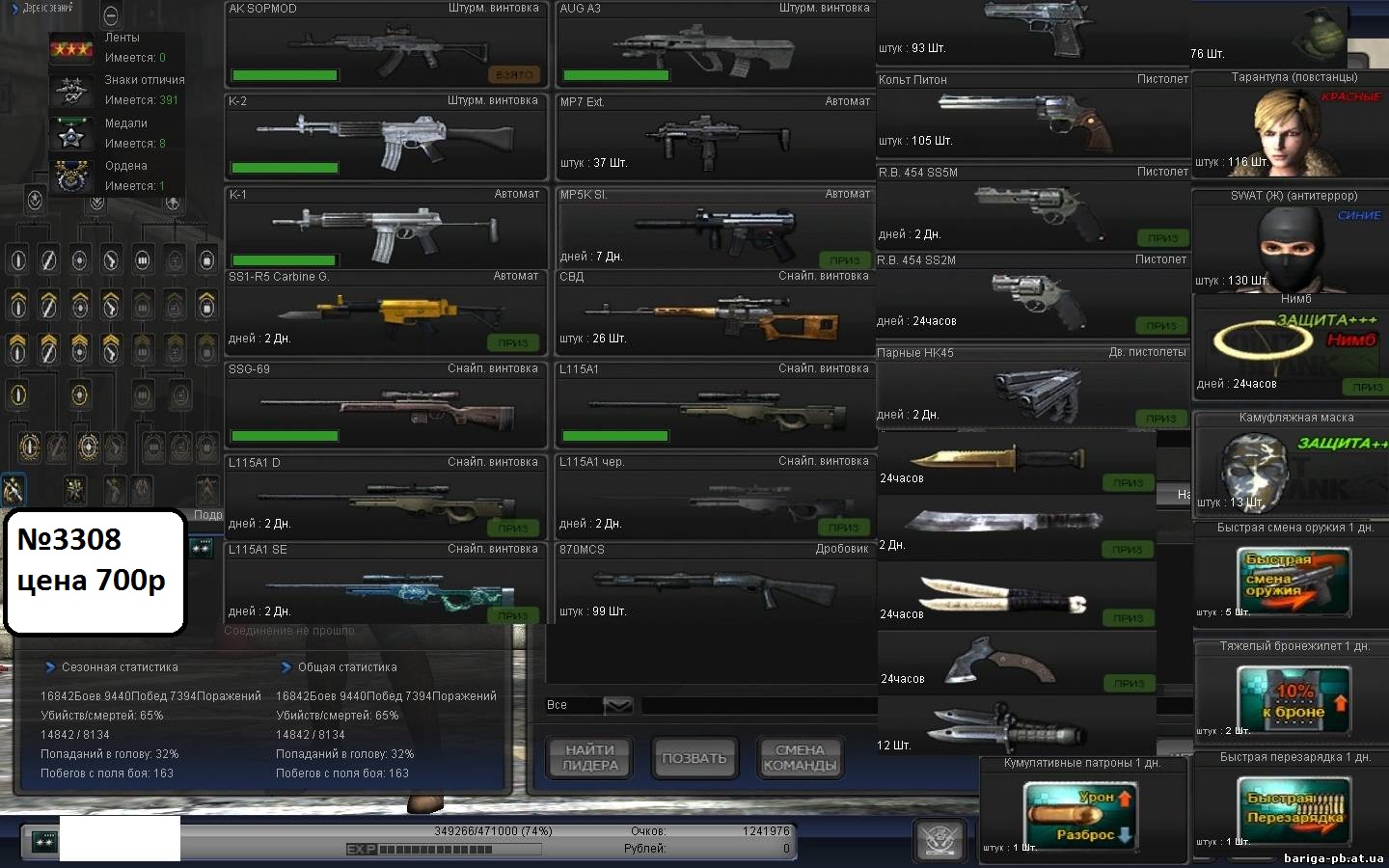Click the ПРИЗ tag on Нимб item
Viewport: 1389px width, 868px height.
(x=1367, y=387)
